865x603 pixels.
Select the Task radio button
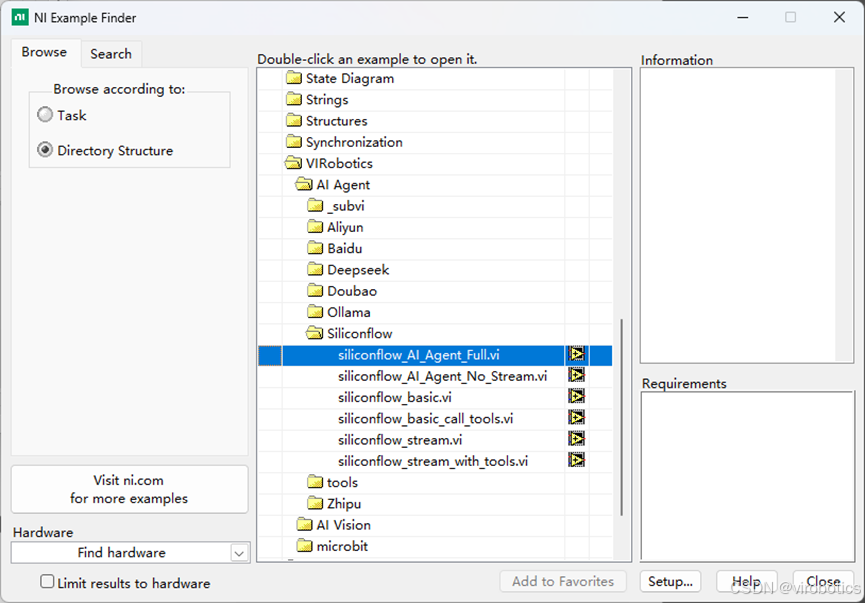(x=45, y=115)
